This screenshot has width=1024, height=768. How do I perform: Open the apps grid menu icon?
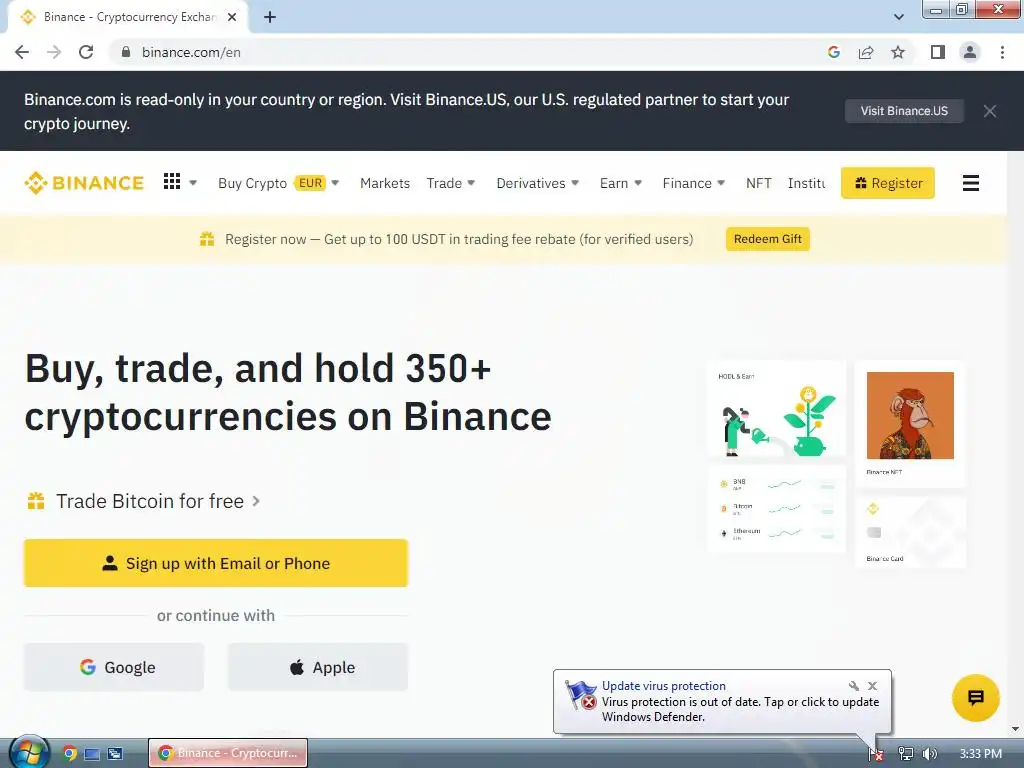pos(172,182)
